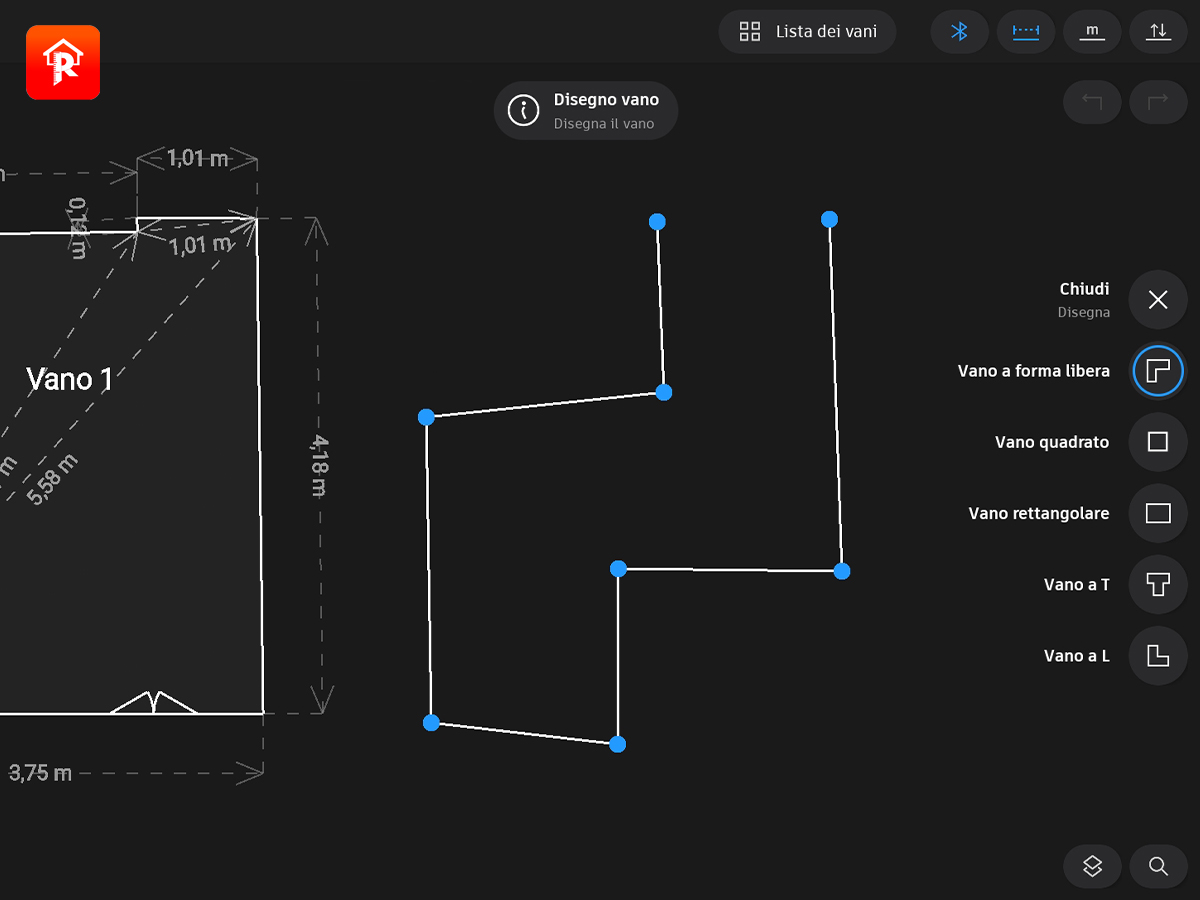Image resolution: width=1200 pixels, height=900 pixels.
Task: Click the 4,18 m dimension label
Action: tap(320, 465)
